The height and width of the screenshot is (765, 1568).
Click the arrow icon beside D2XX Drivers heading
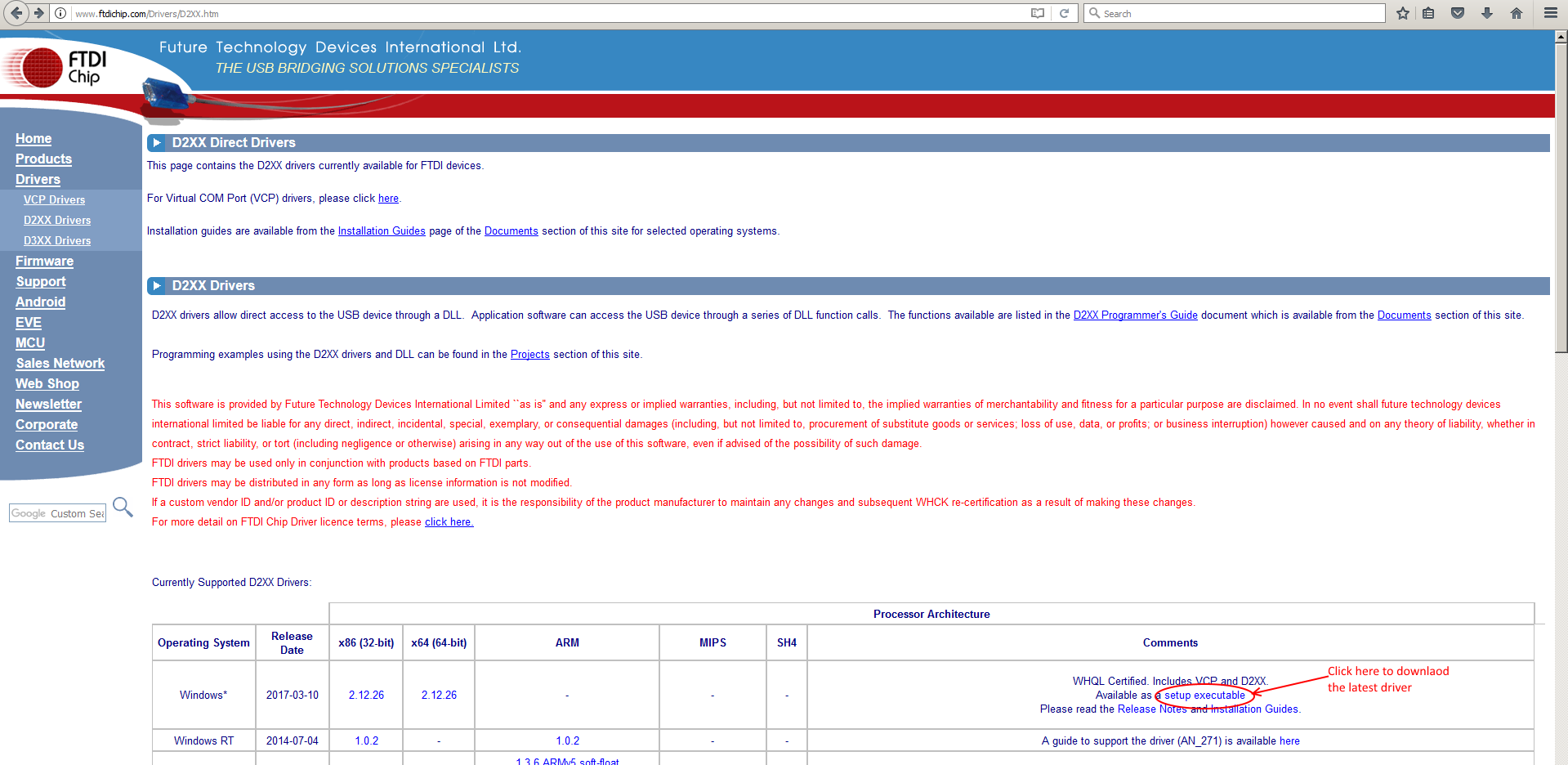[156, 286]
